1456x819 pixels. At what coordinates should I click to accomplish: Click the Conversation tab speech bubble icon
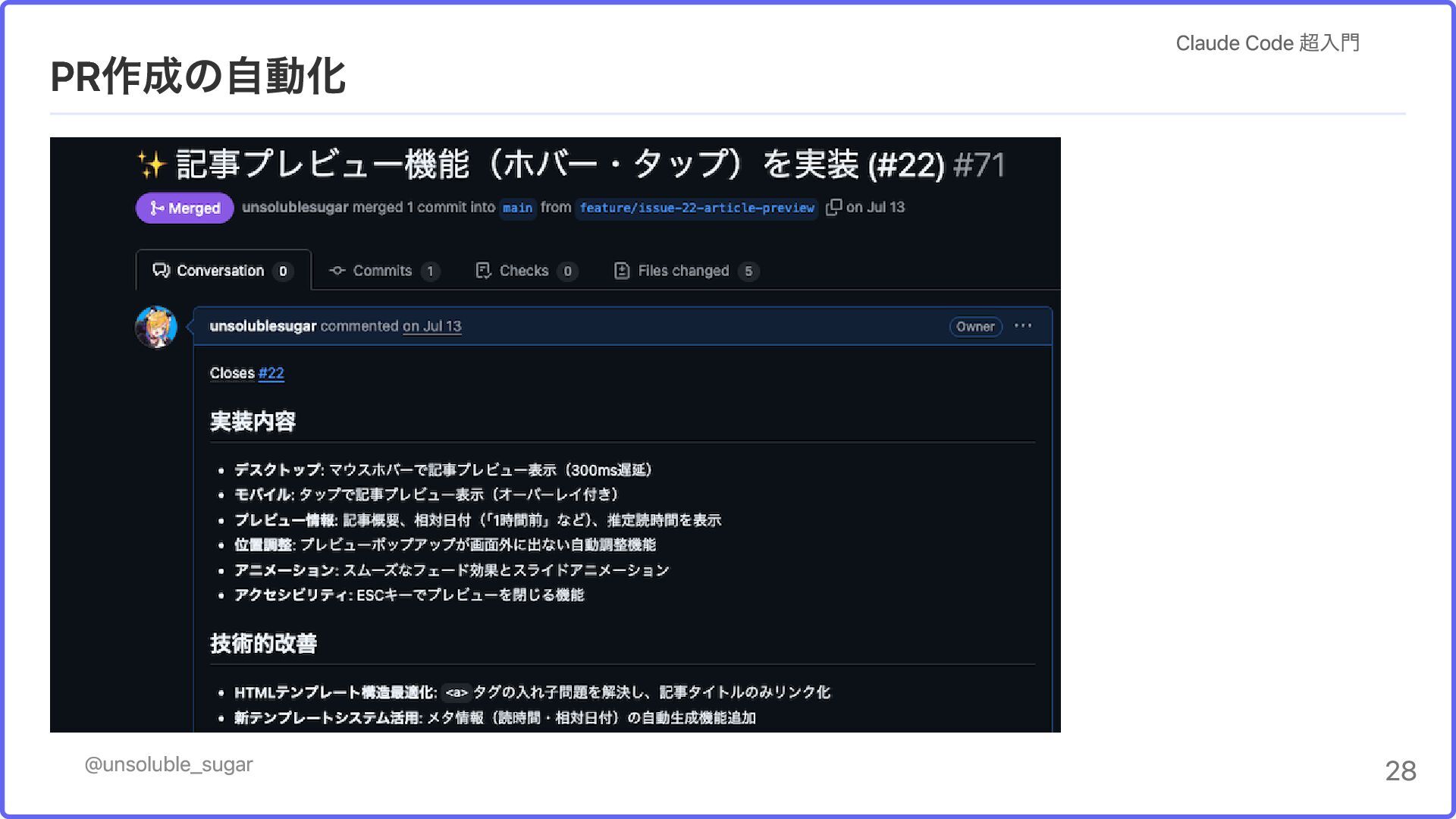point(161,271)
